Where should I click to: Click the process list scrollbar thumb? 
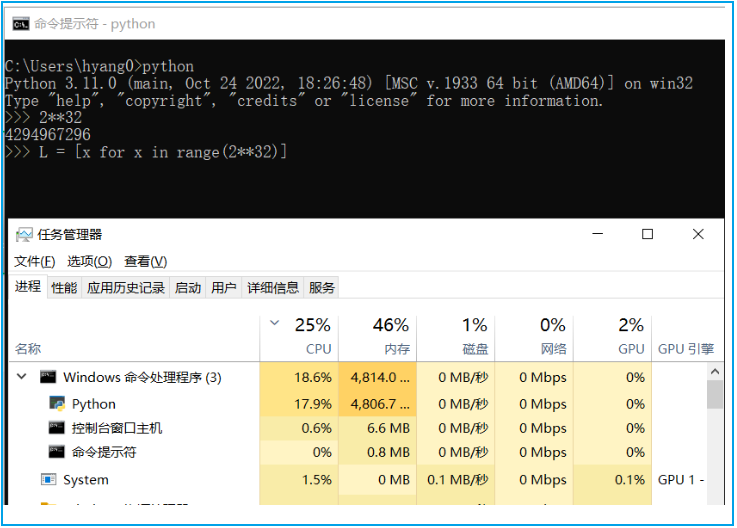point(715,394)
